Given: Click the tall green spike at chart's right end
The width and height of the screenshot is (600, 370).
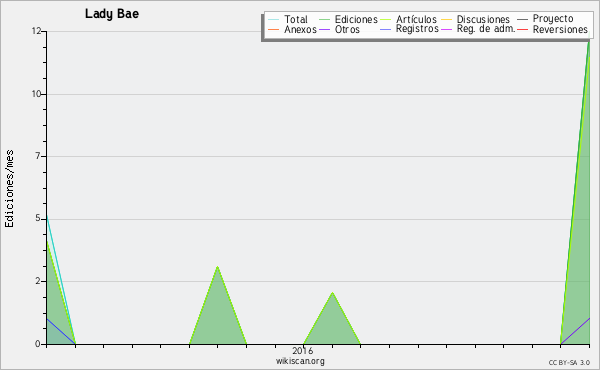Looking at the screenshot, I should tap(581, 230).
